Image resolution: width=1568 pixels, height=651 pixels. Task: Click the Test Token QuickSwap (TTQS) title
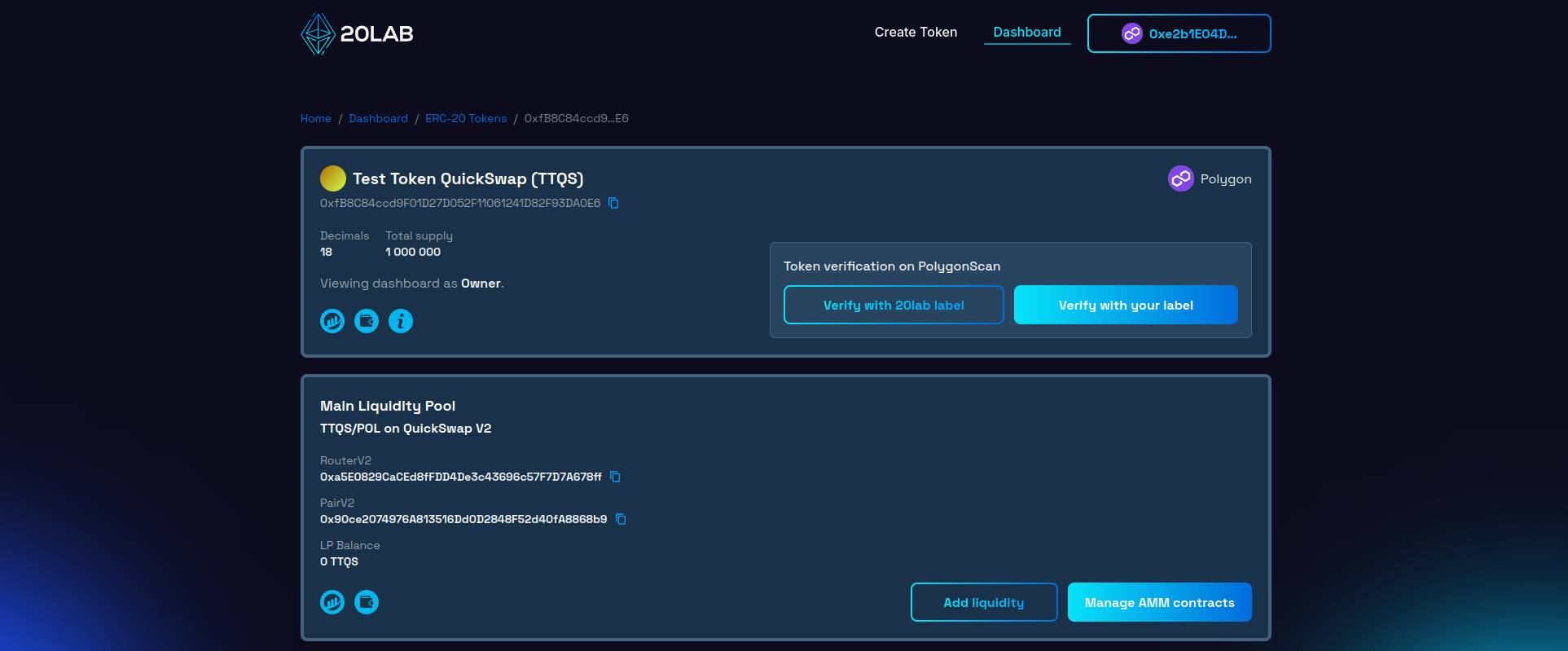468,178
